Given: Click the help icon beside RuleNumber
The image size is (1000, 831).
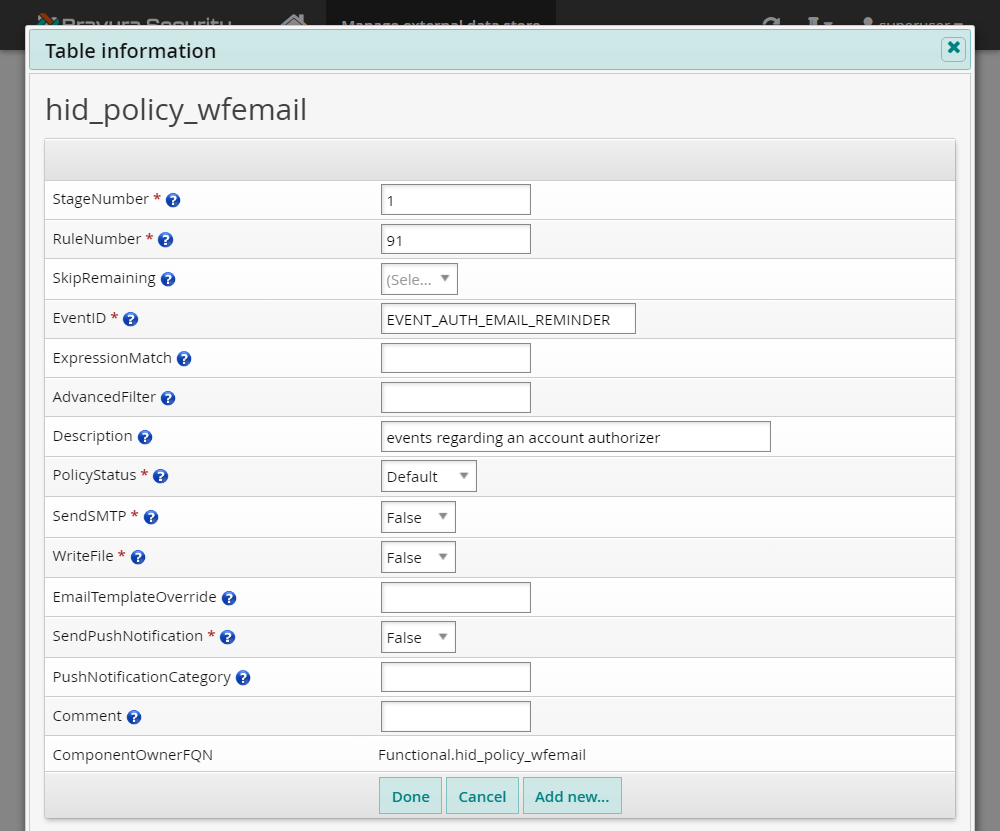Looking at the screenshot, I should pos(165,239).
